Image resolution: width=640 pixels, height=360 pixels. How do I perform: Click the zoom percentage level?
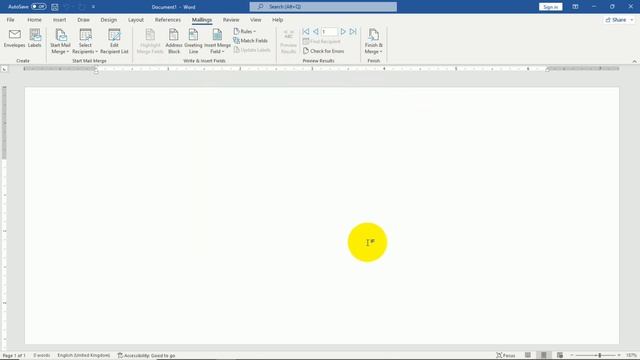(631, 356)
